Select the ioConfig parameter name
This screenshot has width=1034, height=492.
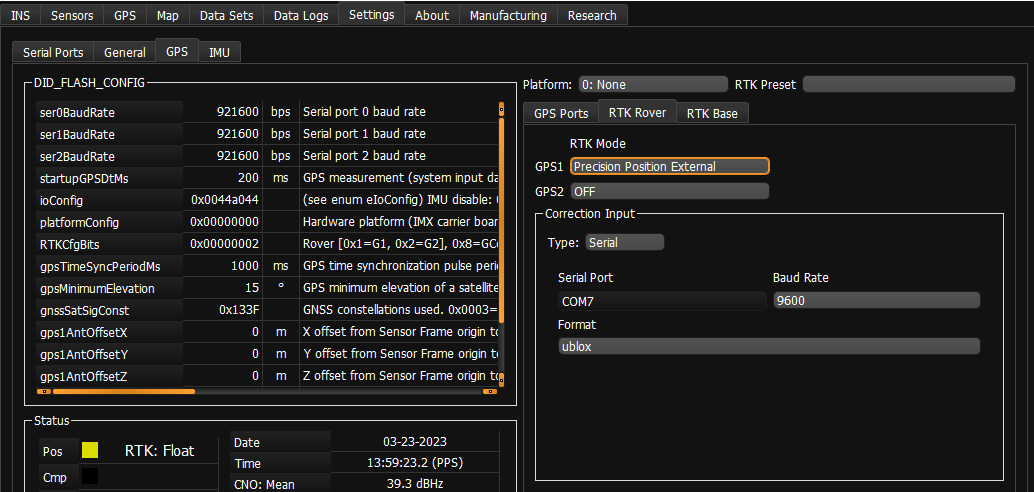click(109, 200)
